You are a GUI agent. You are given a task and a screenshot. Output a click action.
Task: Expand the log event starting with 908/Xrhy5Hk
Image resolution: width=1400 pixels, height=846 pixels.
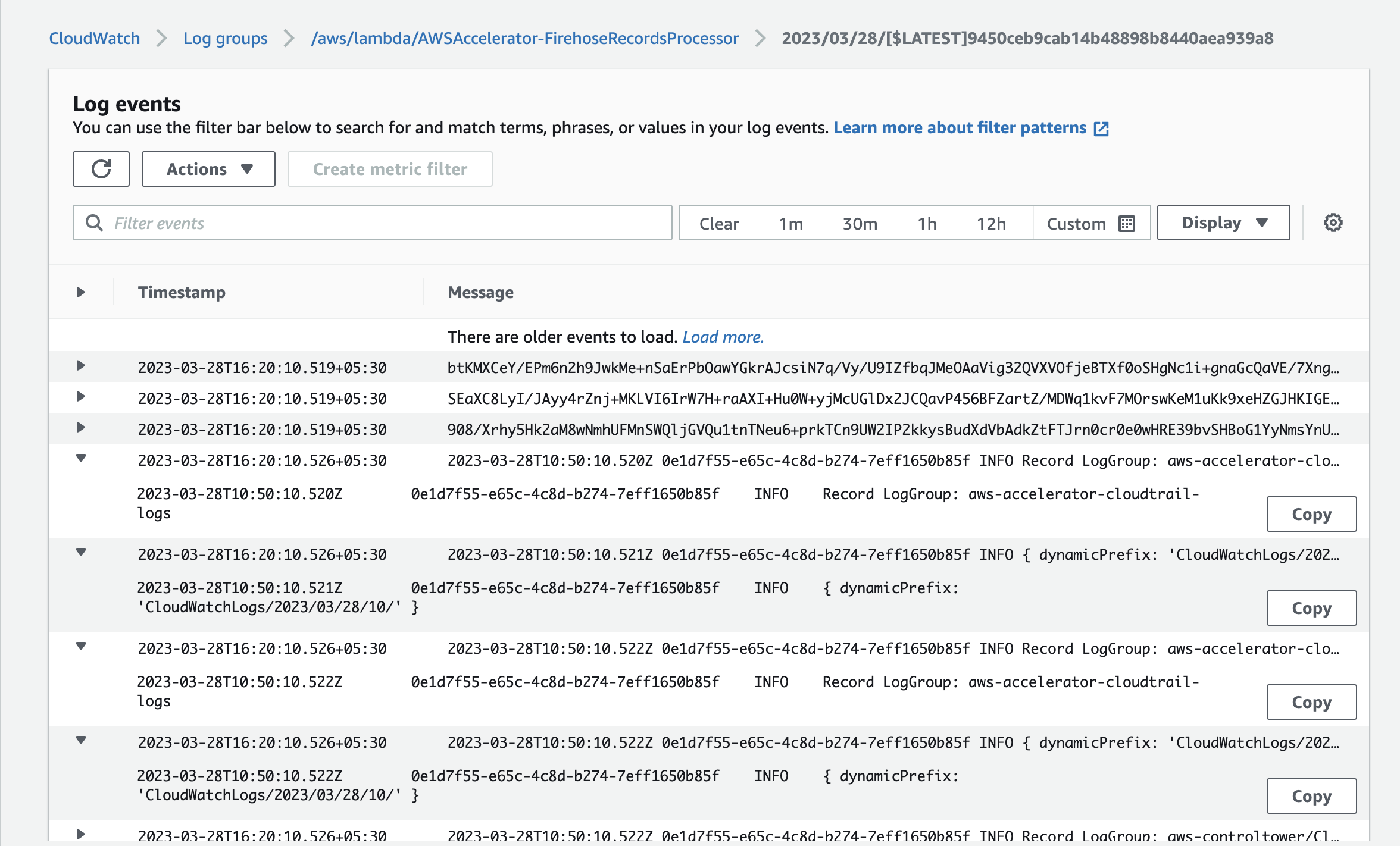point(80,427)
